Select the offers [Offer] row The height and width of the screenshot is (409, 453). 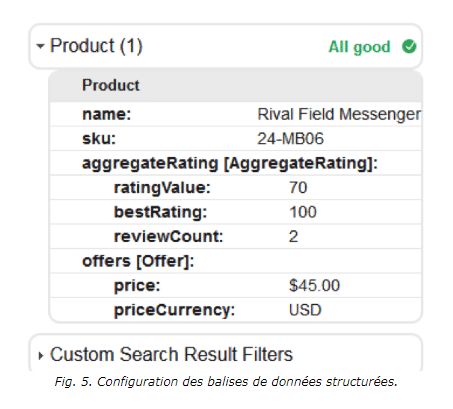[236, 261]
